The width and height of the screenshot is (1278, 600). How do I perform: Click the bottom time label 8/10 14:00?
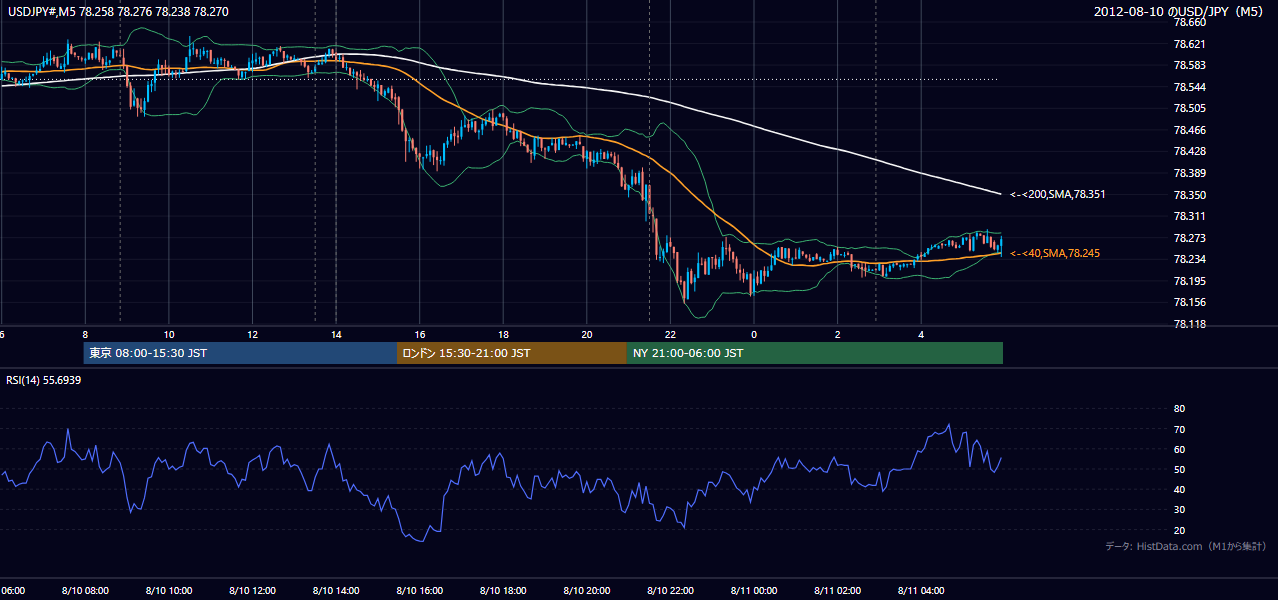point(336,590)
